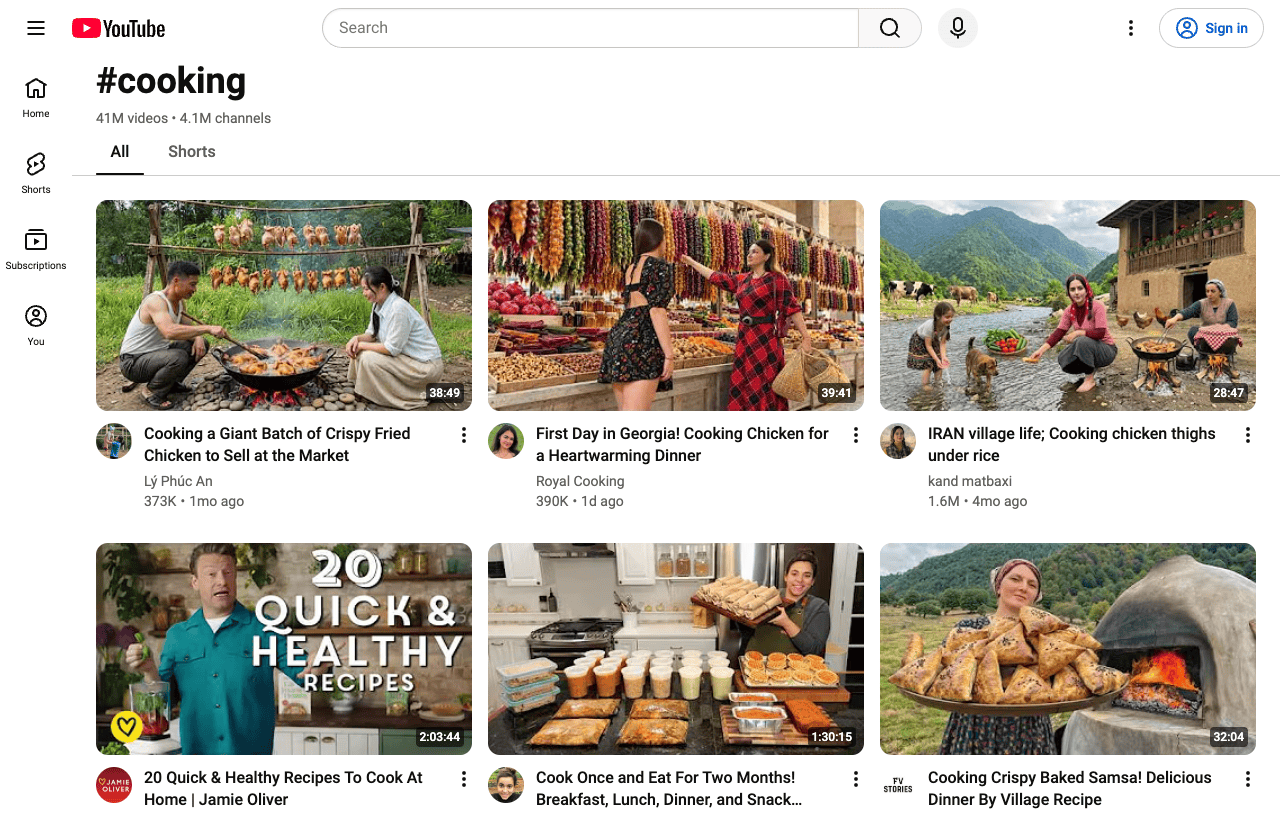The image size is (1280, 813).
Task: Click the magnifier search button
Action: (x=890, y=28)
